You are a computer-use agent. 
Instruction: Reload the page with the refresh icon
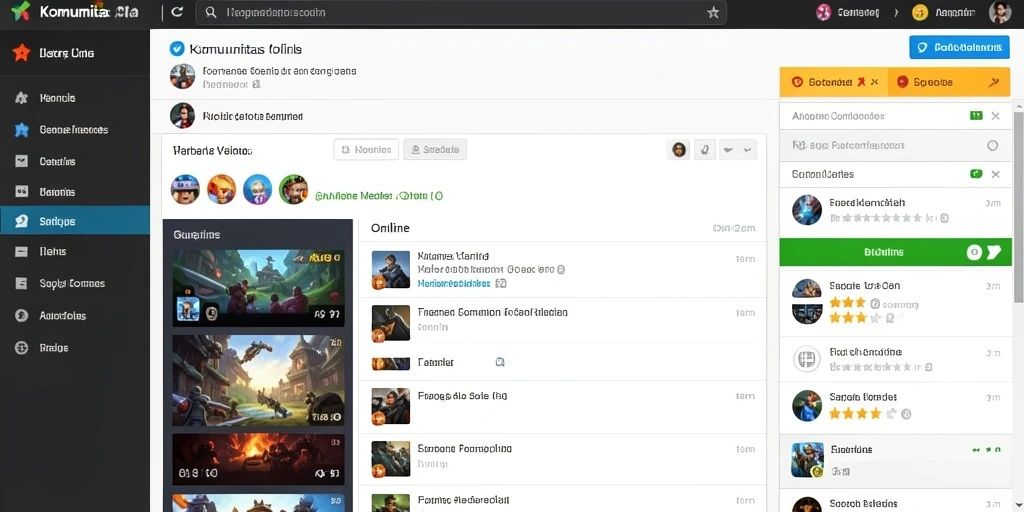[177, 12]
